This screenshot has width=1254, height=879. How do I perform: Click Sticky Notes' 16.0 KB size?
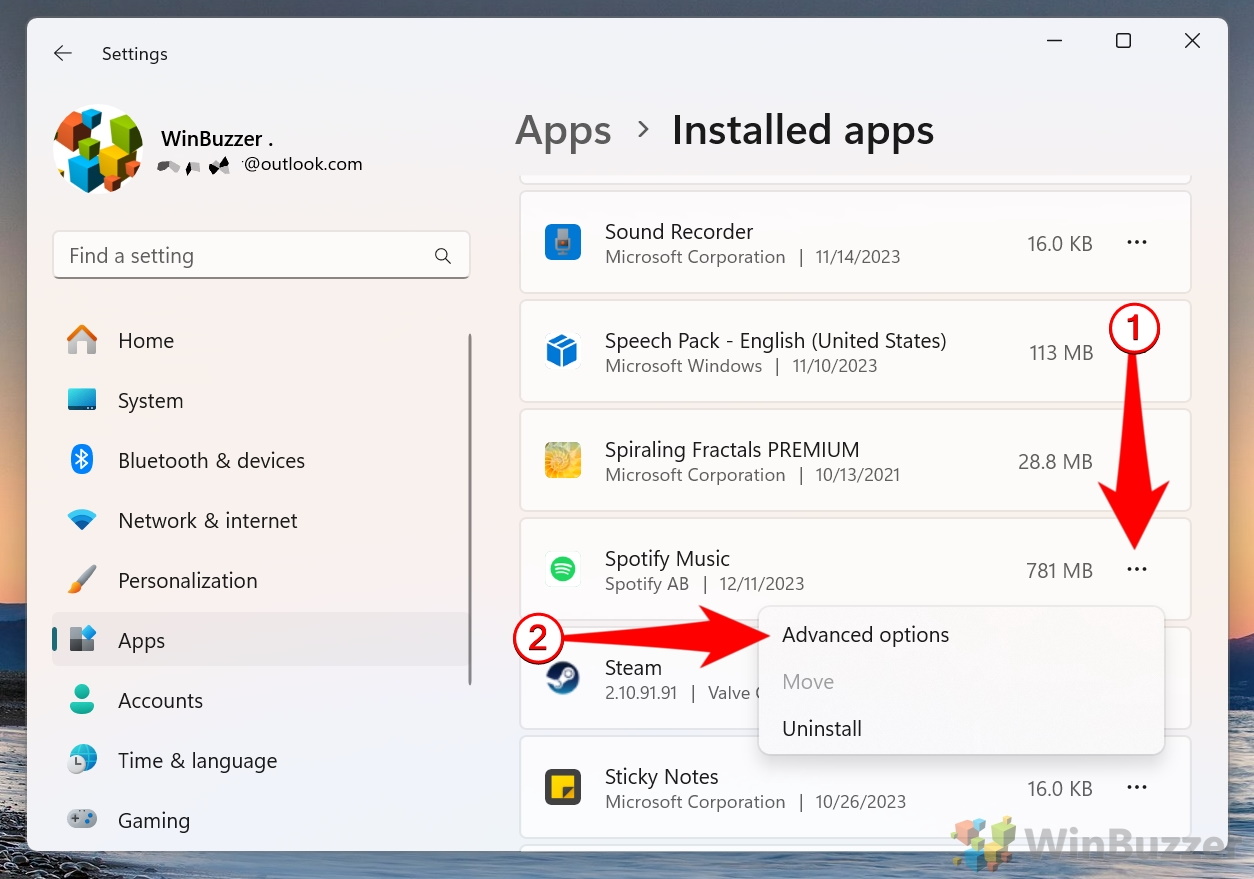click(x=1060, y=788)
